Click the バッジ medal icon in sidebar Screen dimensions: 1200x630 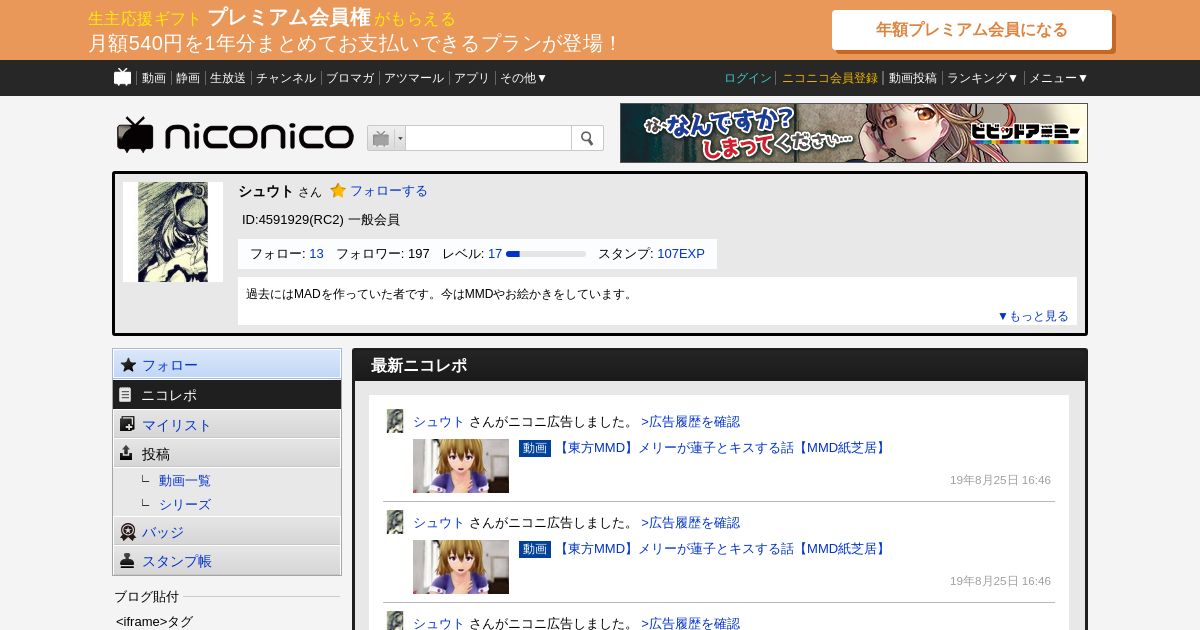pyautogui.click(x=128, y=532)
